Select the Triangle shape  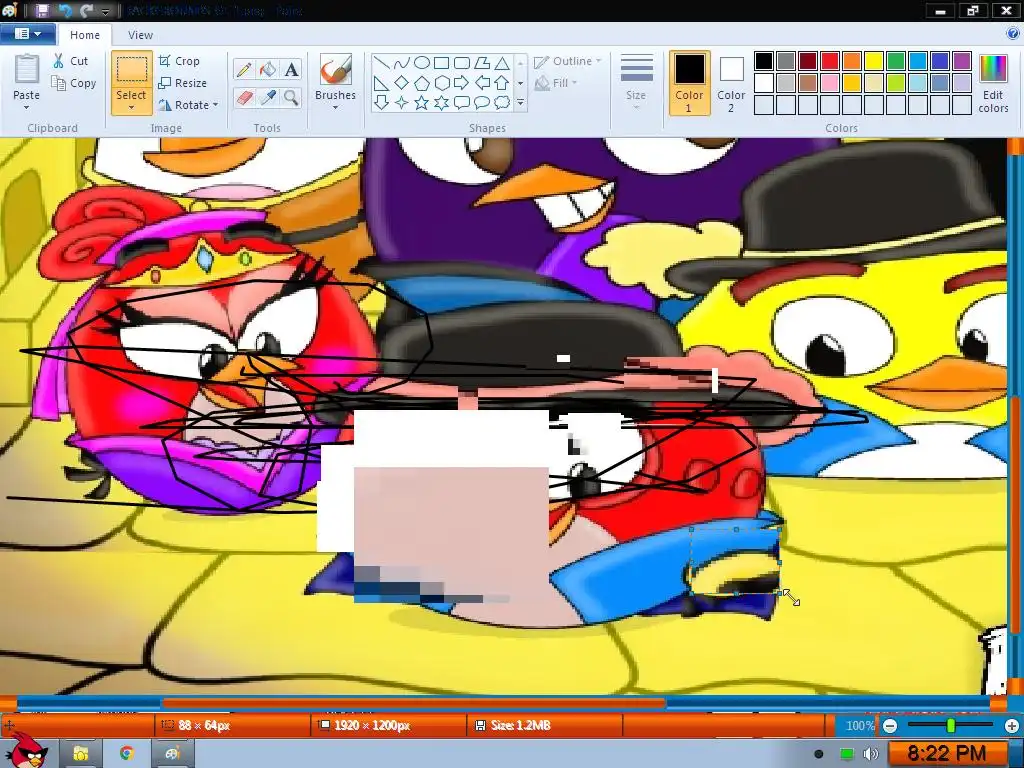pyautogui.click(x=502, y=63)
